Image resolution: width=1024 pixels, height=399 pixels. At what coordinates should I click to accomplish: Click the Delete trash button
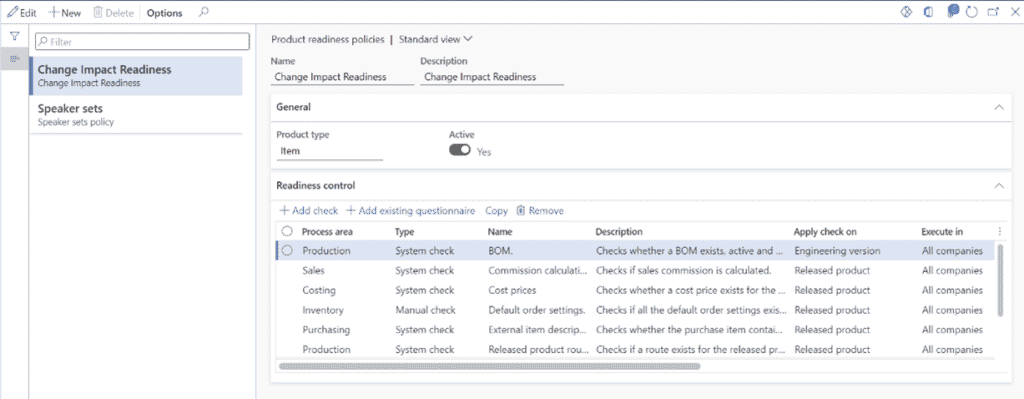(114, 12)
